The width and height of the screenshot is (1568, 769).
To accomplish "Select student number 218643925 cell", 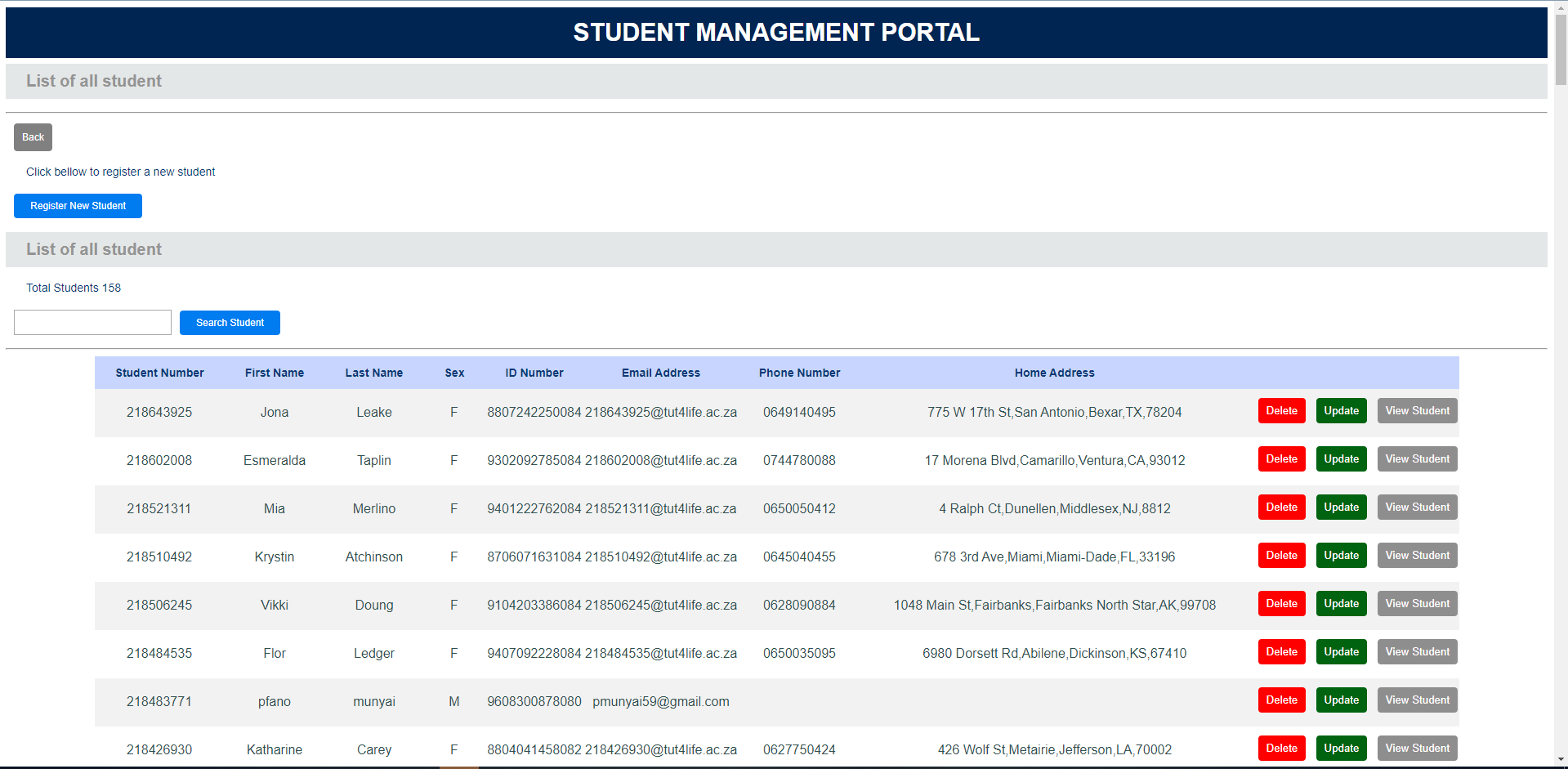I will click(159, 413).
